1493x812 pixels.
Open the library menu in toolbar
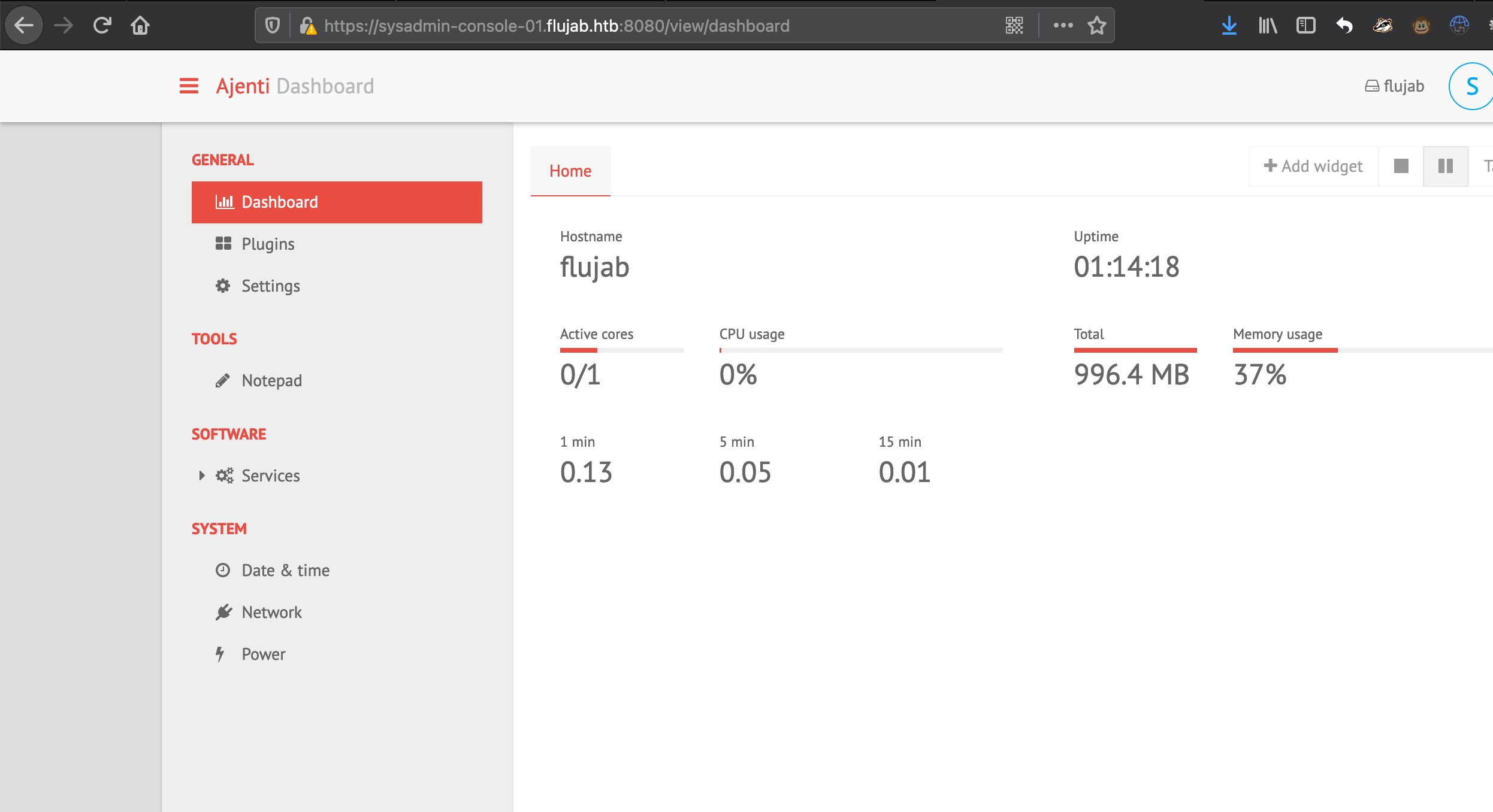click(x=1267, y=25)
